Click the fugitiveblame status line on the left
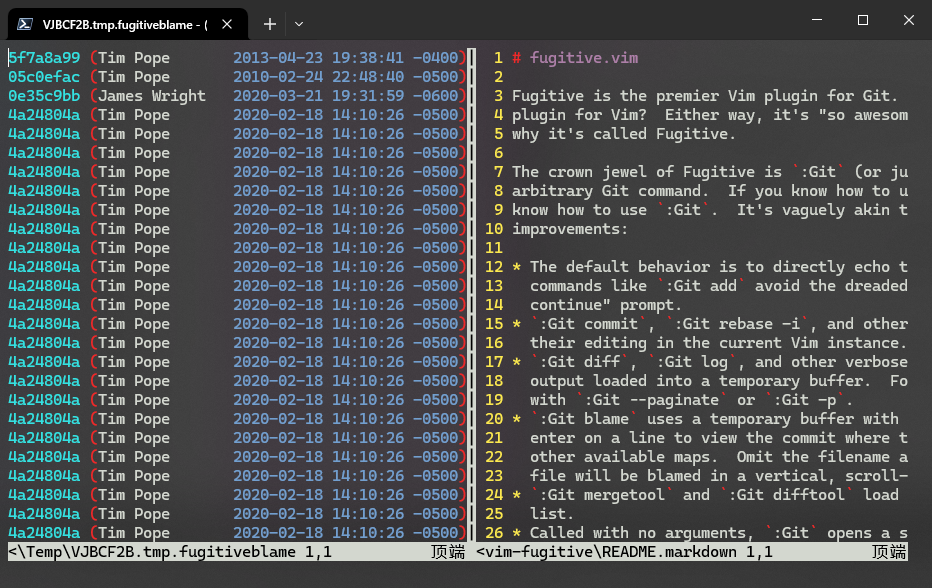 (x=237, y=552)
